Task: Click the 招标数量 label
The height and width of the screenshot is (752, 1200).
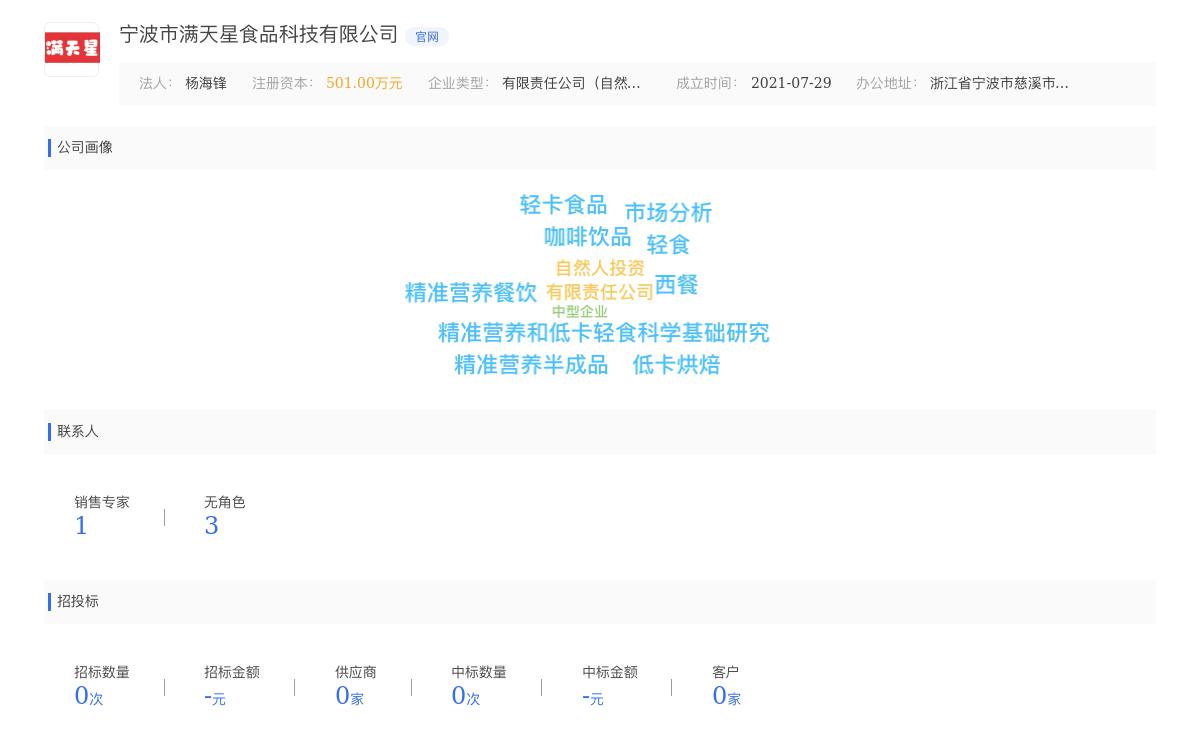Action: click(x=102, y=673)
